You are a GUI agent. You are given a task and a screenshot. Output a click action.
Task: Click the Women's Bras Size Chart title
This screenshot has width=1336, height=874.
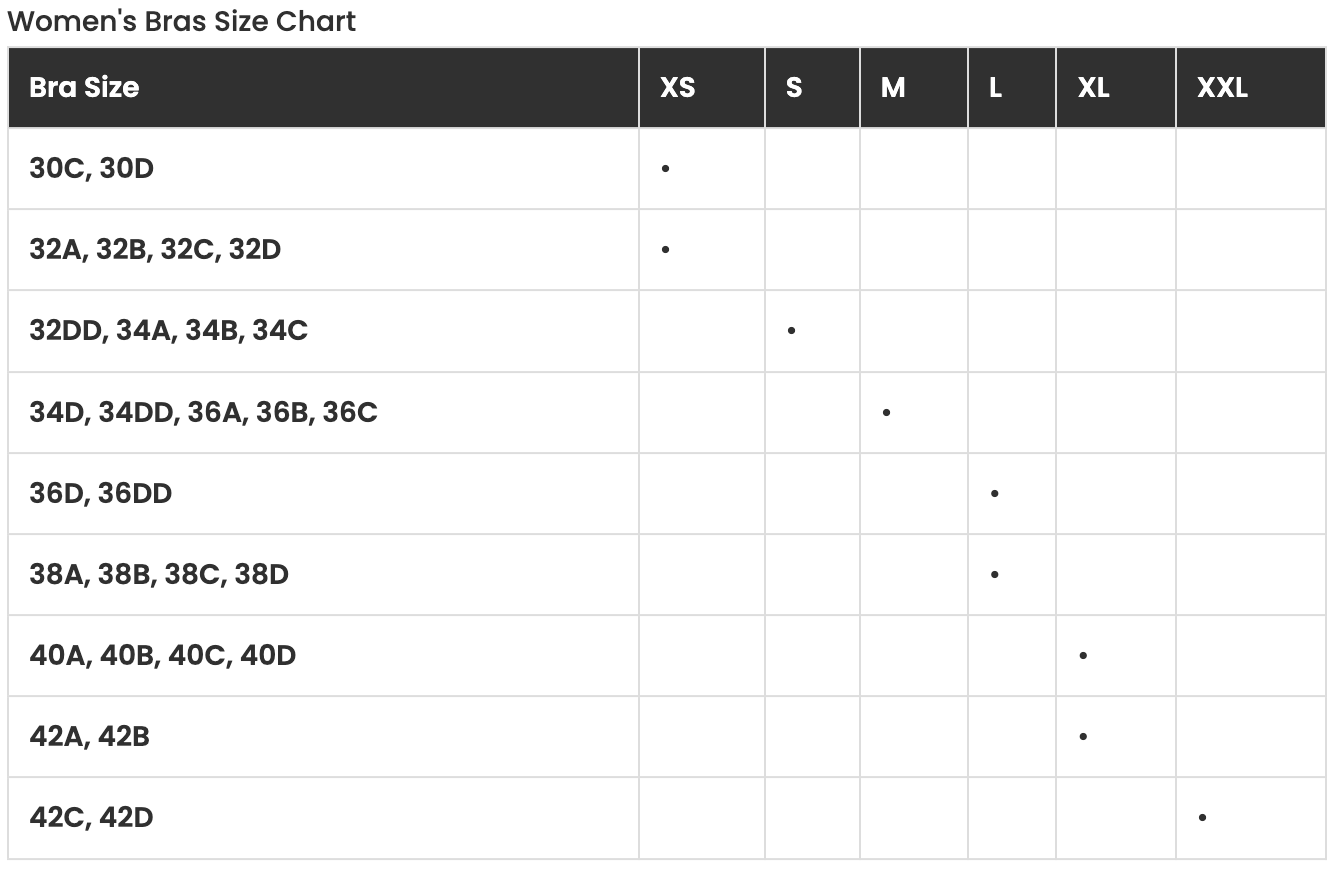click(181, 21)
